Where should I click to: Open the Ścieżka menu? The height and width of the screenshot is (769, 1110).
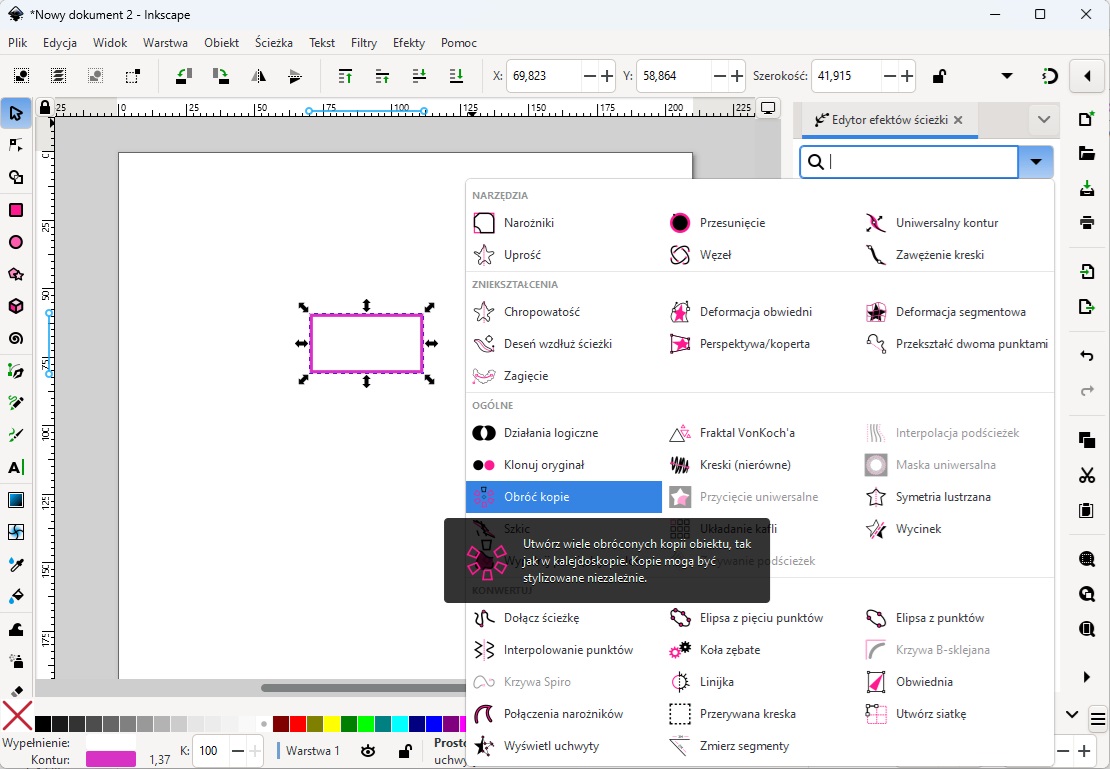[x=273, y=43]
